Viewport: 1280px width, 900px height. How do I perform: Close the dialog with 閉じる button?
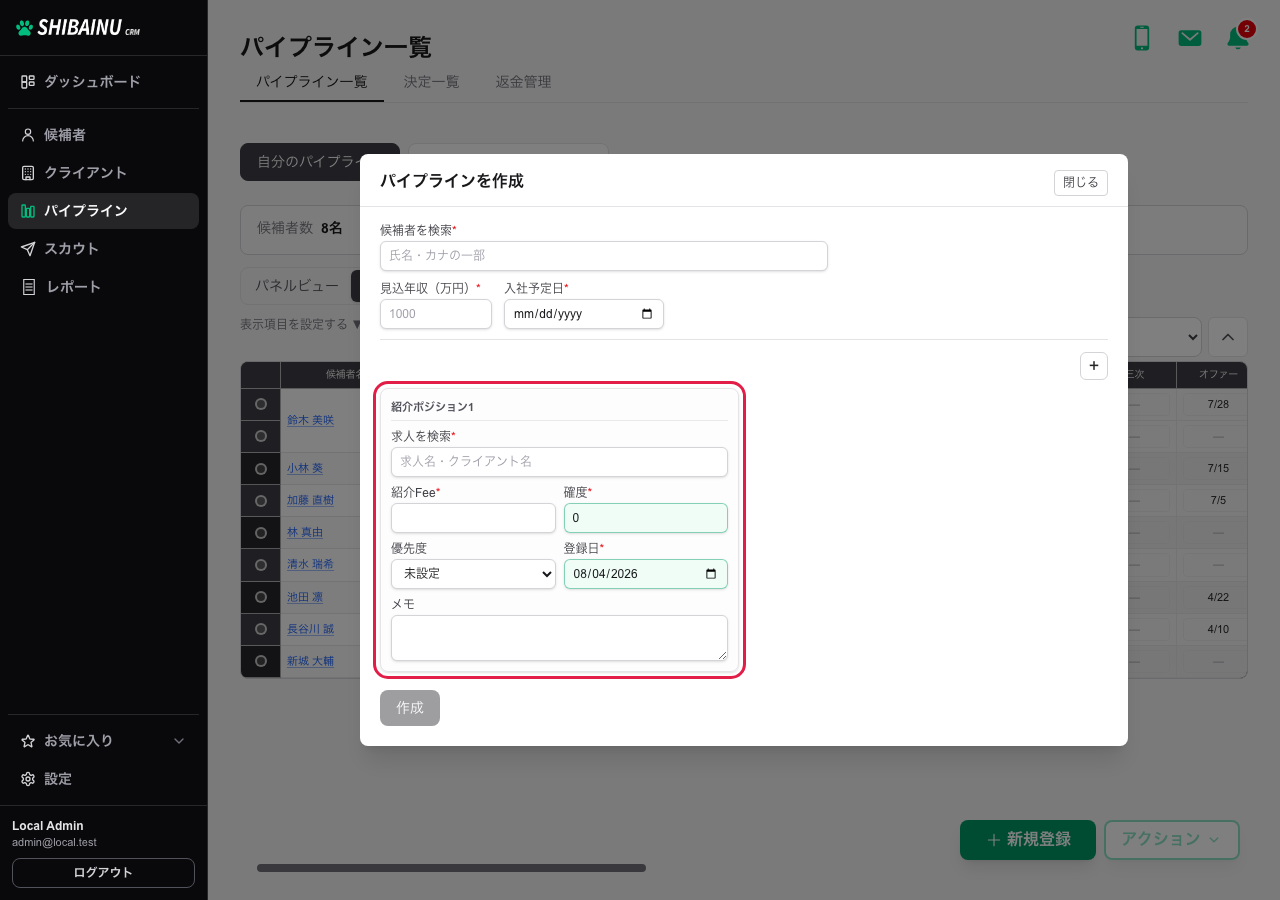[1080, 183]
